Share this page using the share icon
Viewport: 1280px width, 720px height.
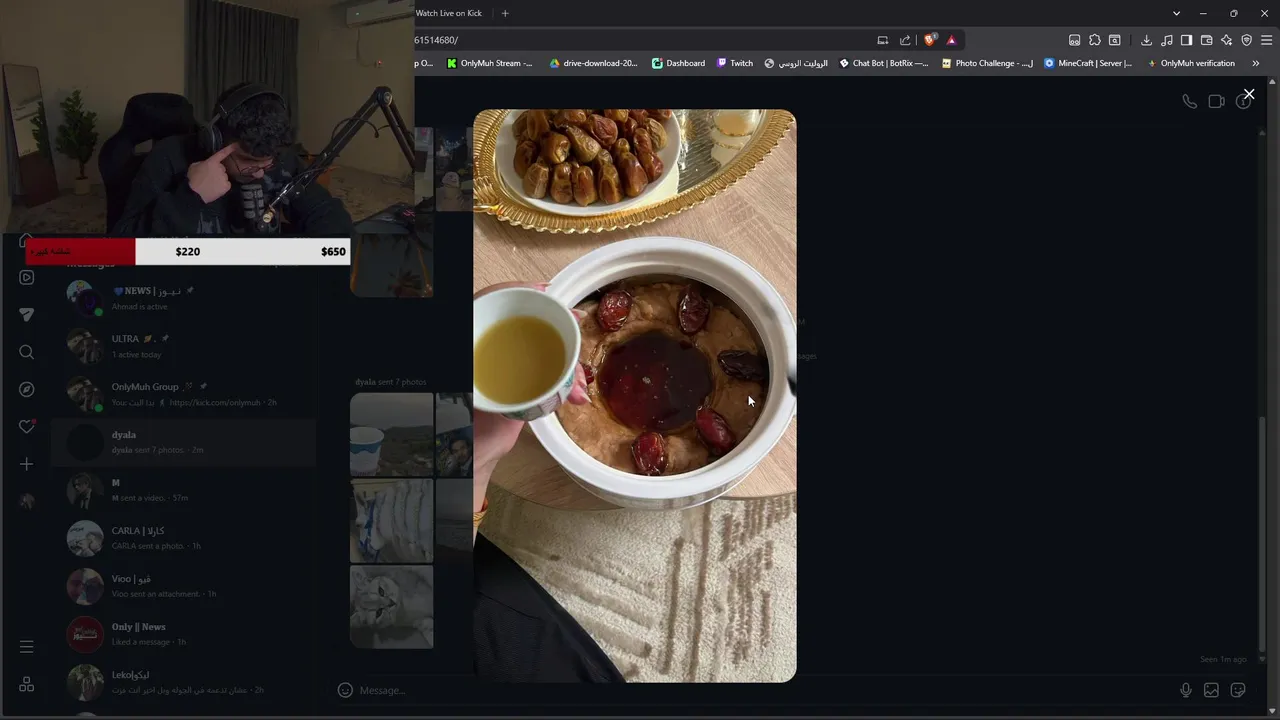(x=905, y=40)
